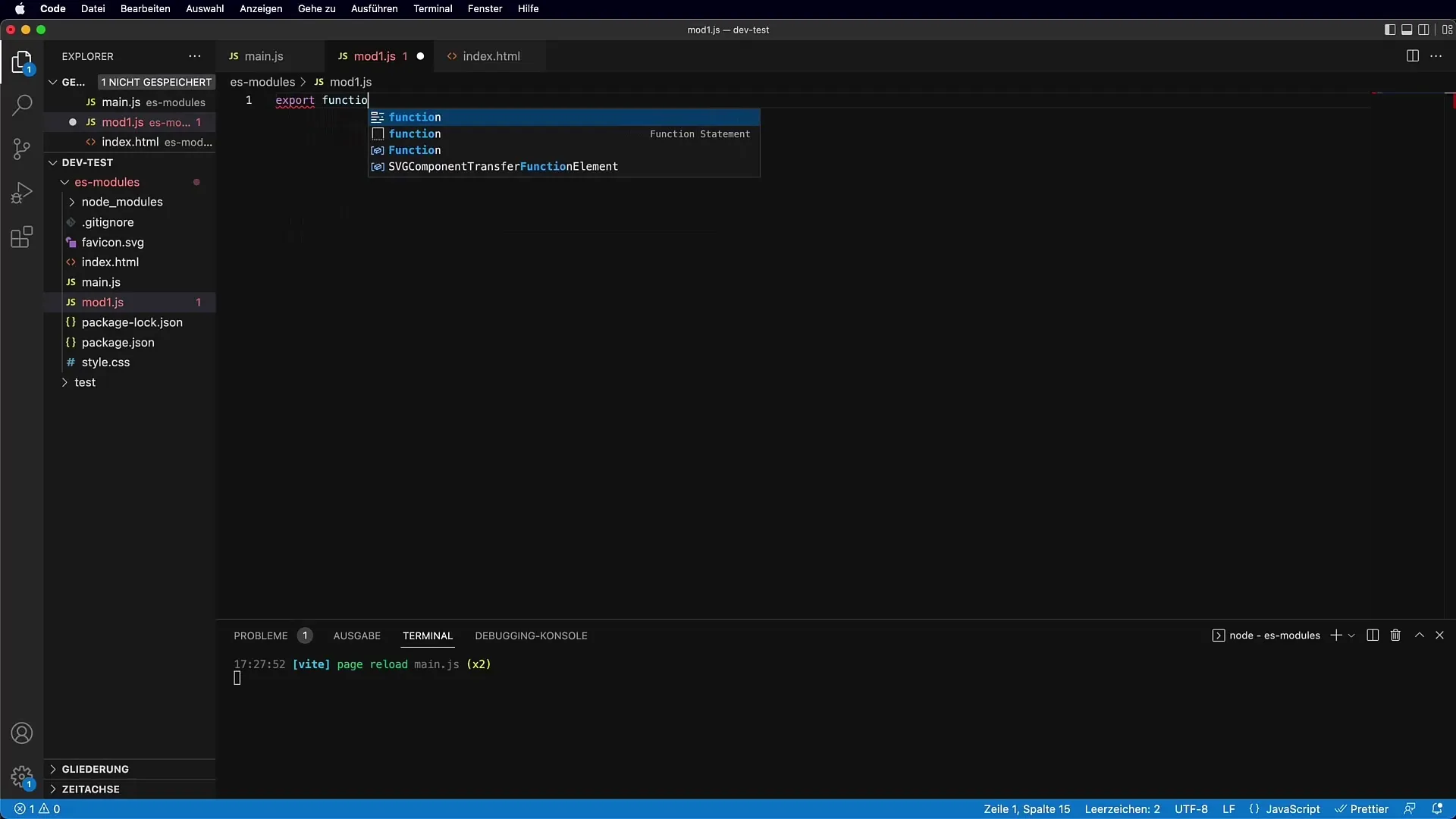Open Explorer views and more actions menu
Image resolution: width=1456 pixels, height=819 pixels.
tap(195, 56)
